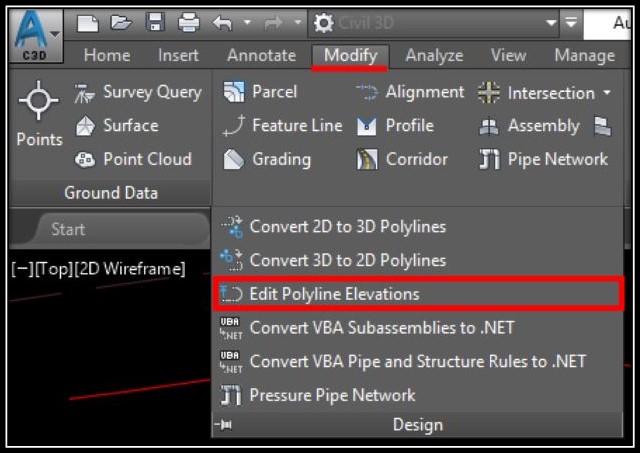Open the Manage ribbon tab
This screenshot has width=640, height=453.
pyautogui.click(x=584, y=55)
